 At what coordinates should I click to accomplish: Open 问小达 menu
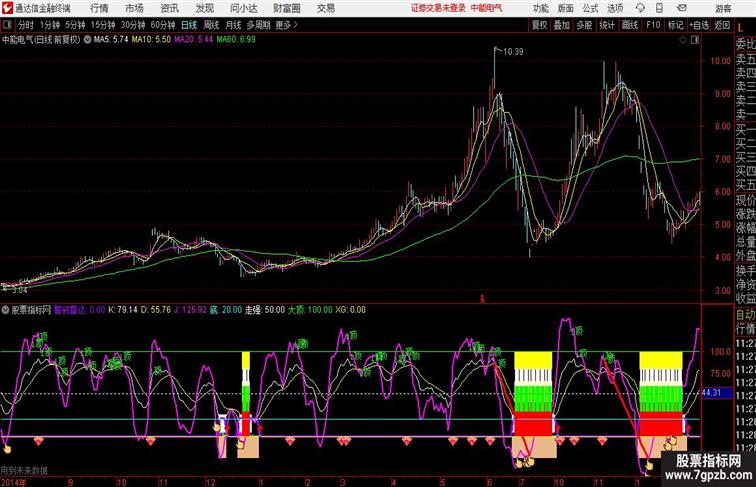point(243,8)
